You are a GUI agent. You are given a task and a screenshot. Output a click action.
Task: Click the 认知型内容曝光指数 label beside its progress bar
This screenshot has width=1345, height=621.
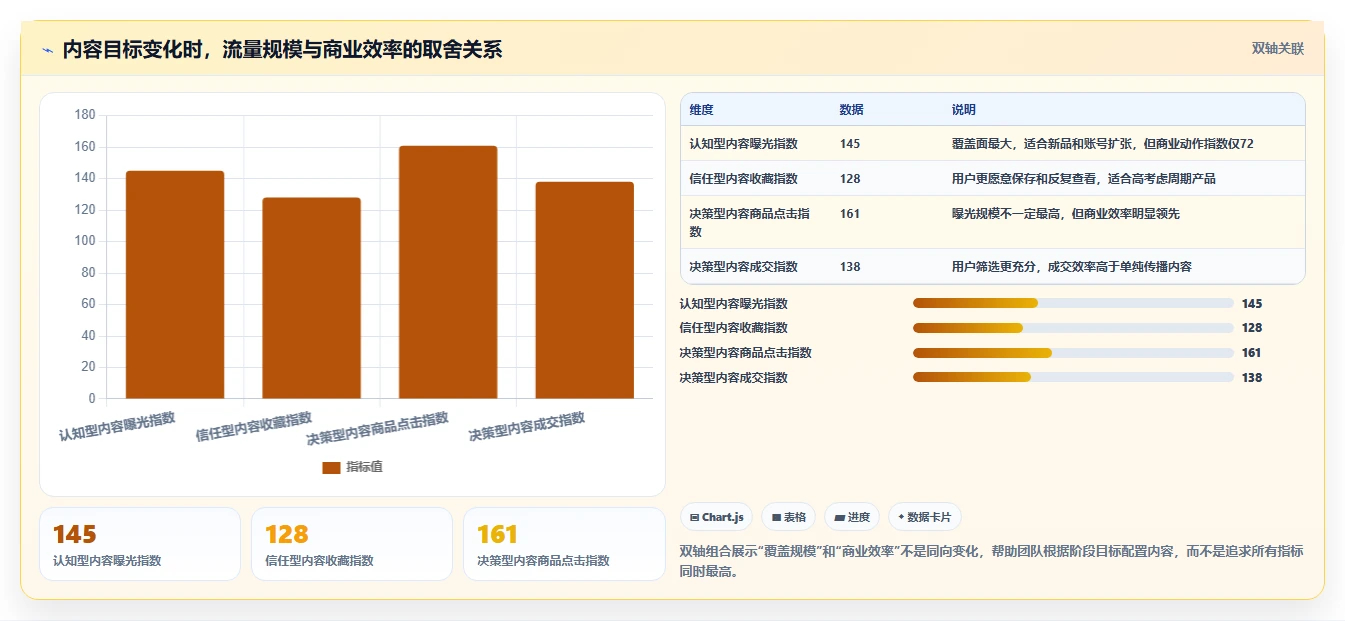coord(734,304)
